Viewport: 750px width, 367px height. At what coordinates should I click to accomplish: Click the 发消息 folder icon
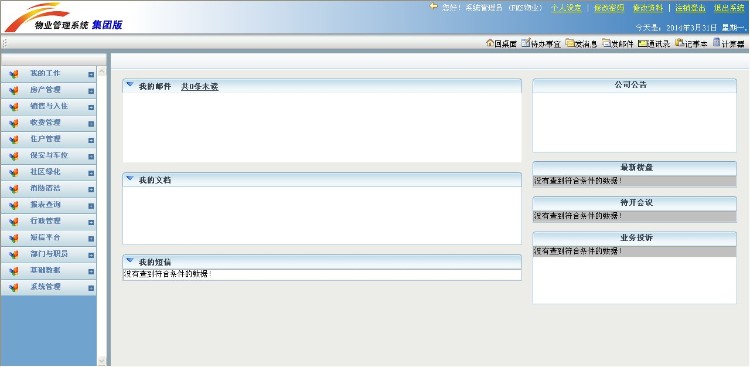pos(570,44)
